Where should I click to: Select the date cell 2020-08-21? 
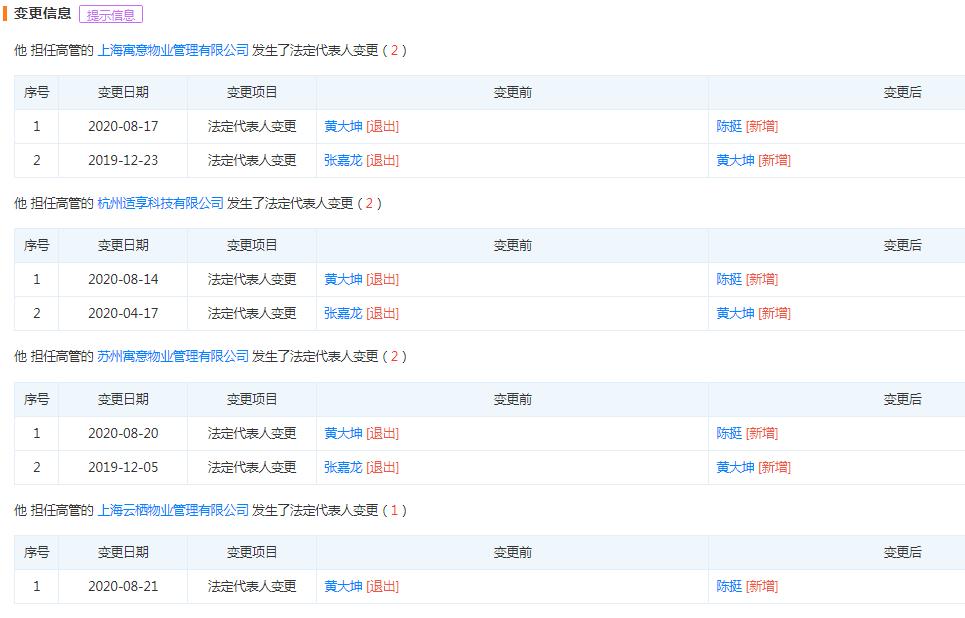point(123,586)
